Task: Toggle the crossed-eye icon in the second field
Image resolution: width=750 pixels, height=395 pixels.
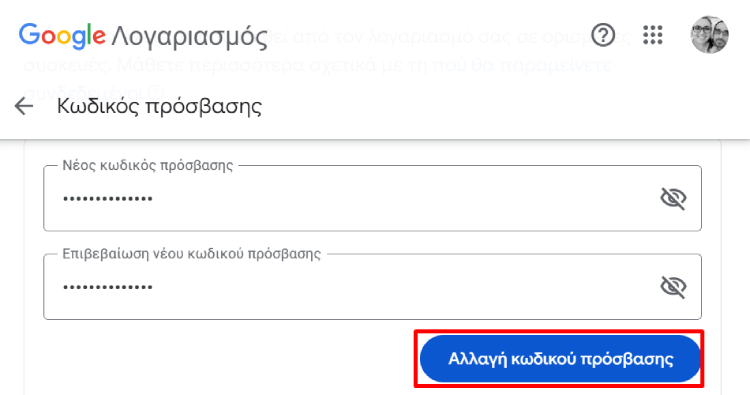Action: (673, 286)
